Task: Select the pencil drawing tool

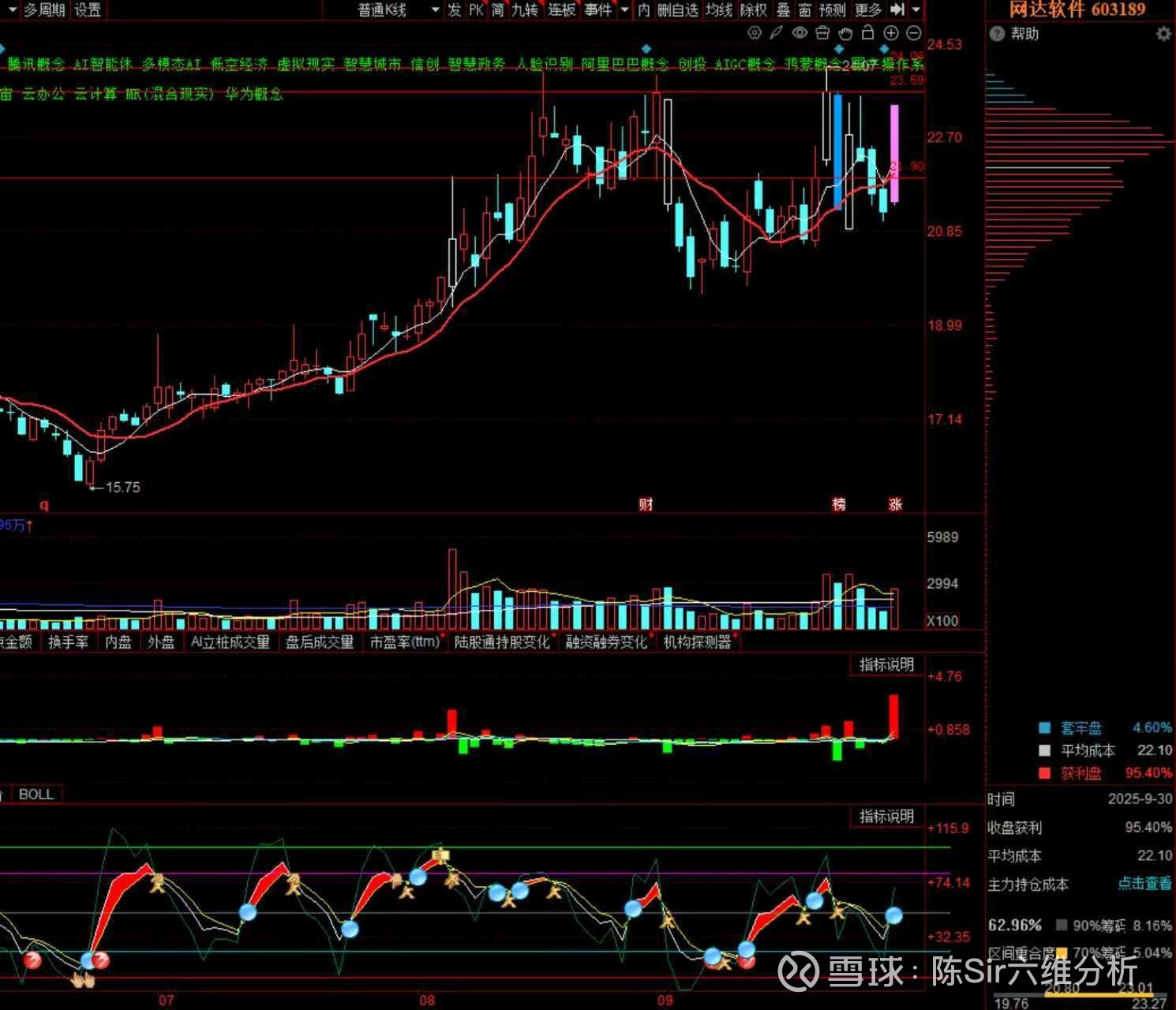Action: (x=777, y=33)
